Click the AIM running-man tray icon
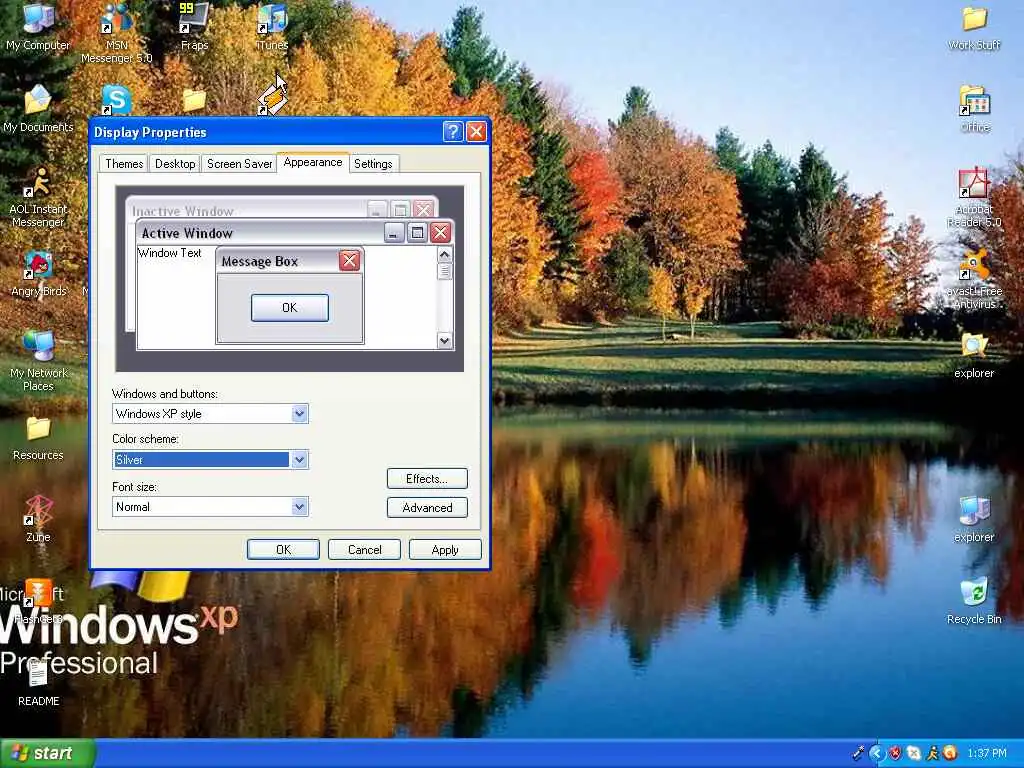Image resolution: width=1024 pixels, height=768 pixels. point(932,754)
